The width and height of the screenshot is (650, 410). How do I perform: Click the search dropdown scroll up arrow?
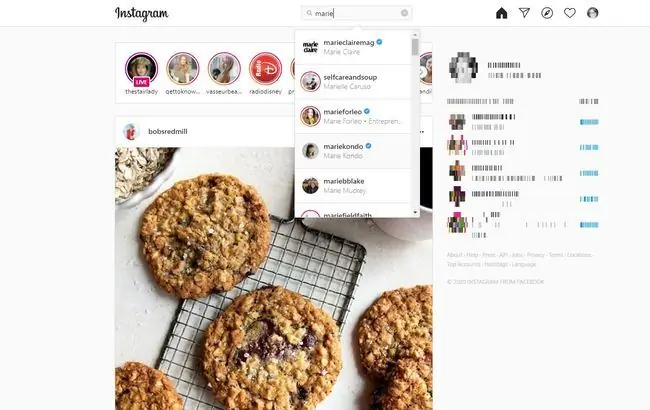[x=415, y=35]
